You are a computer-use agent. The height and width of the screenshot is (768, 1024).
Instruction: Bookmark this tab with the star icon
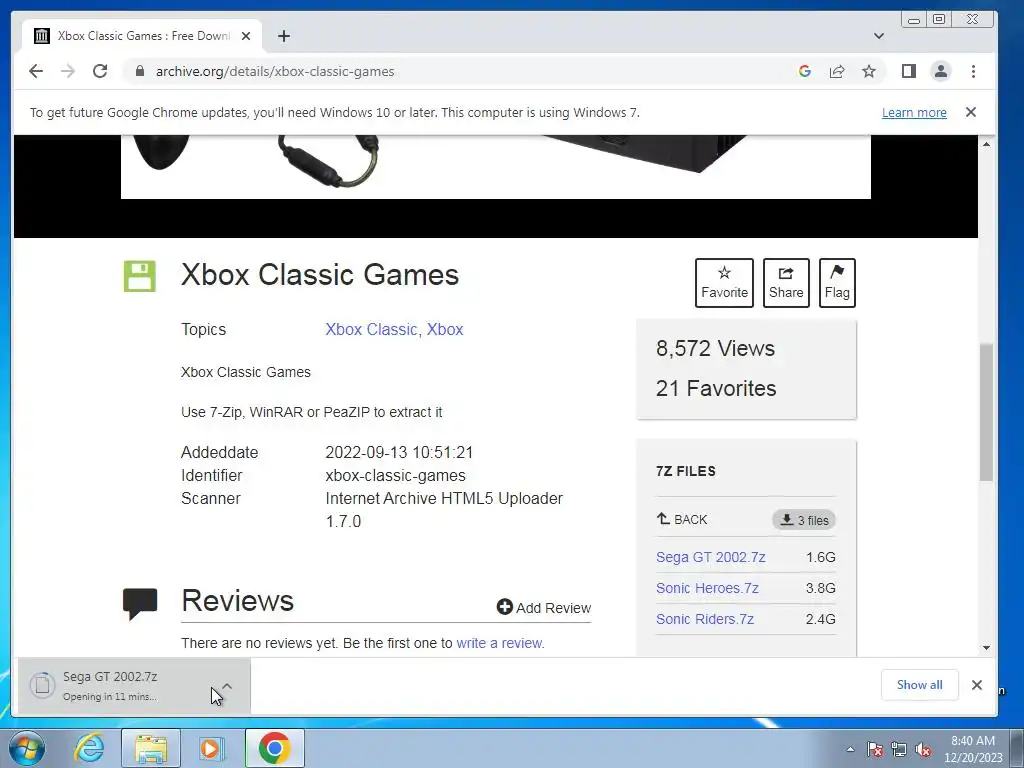pyautogui.click(x=869, y=71)
